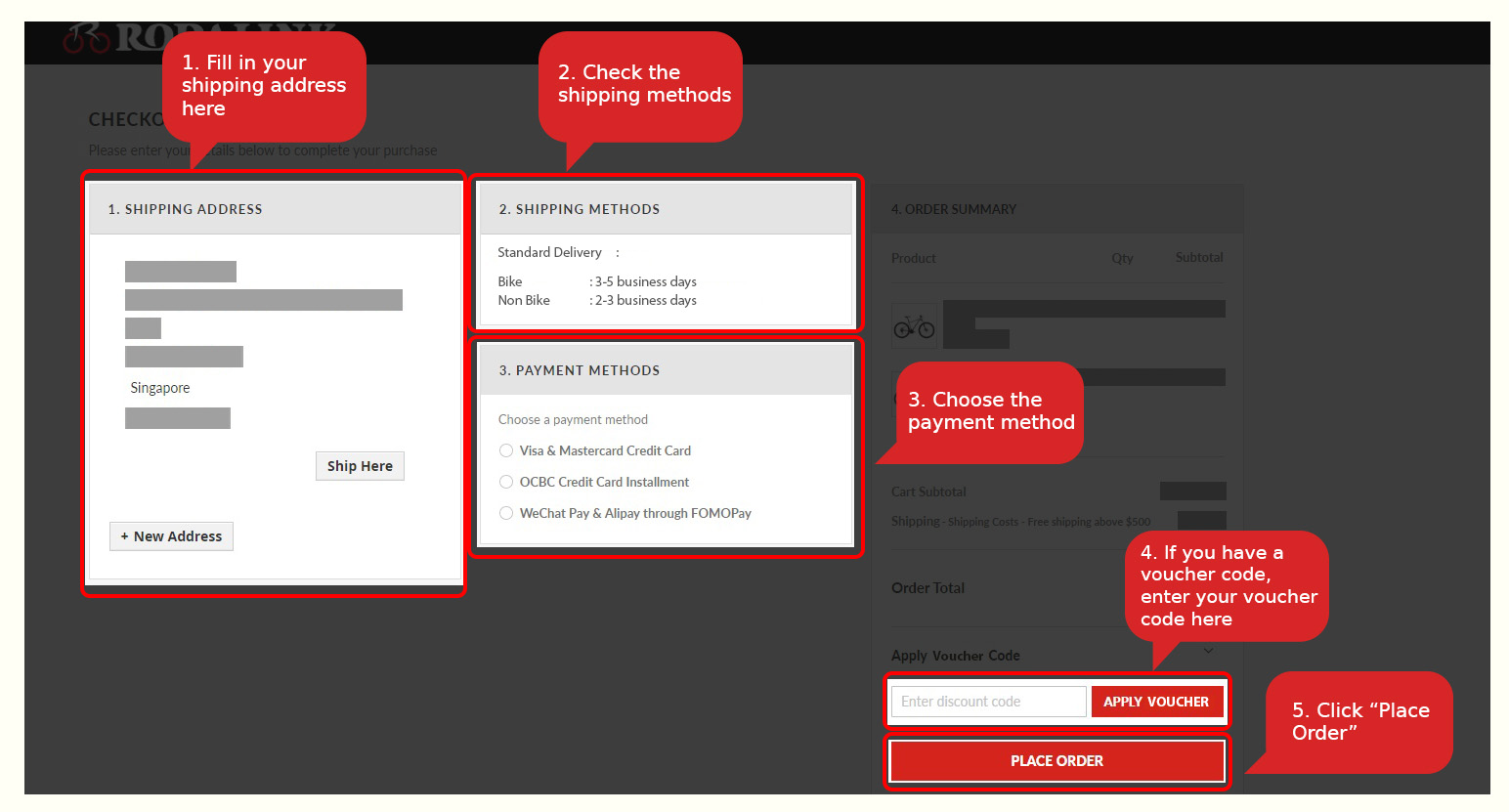Viewport: 1509px width, 812px height.
Task: Choose OCBC Credit Card Installment option
Action: 506,482
